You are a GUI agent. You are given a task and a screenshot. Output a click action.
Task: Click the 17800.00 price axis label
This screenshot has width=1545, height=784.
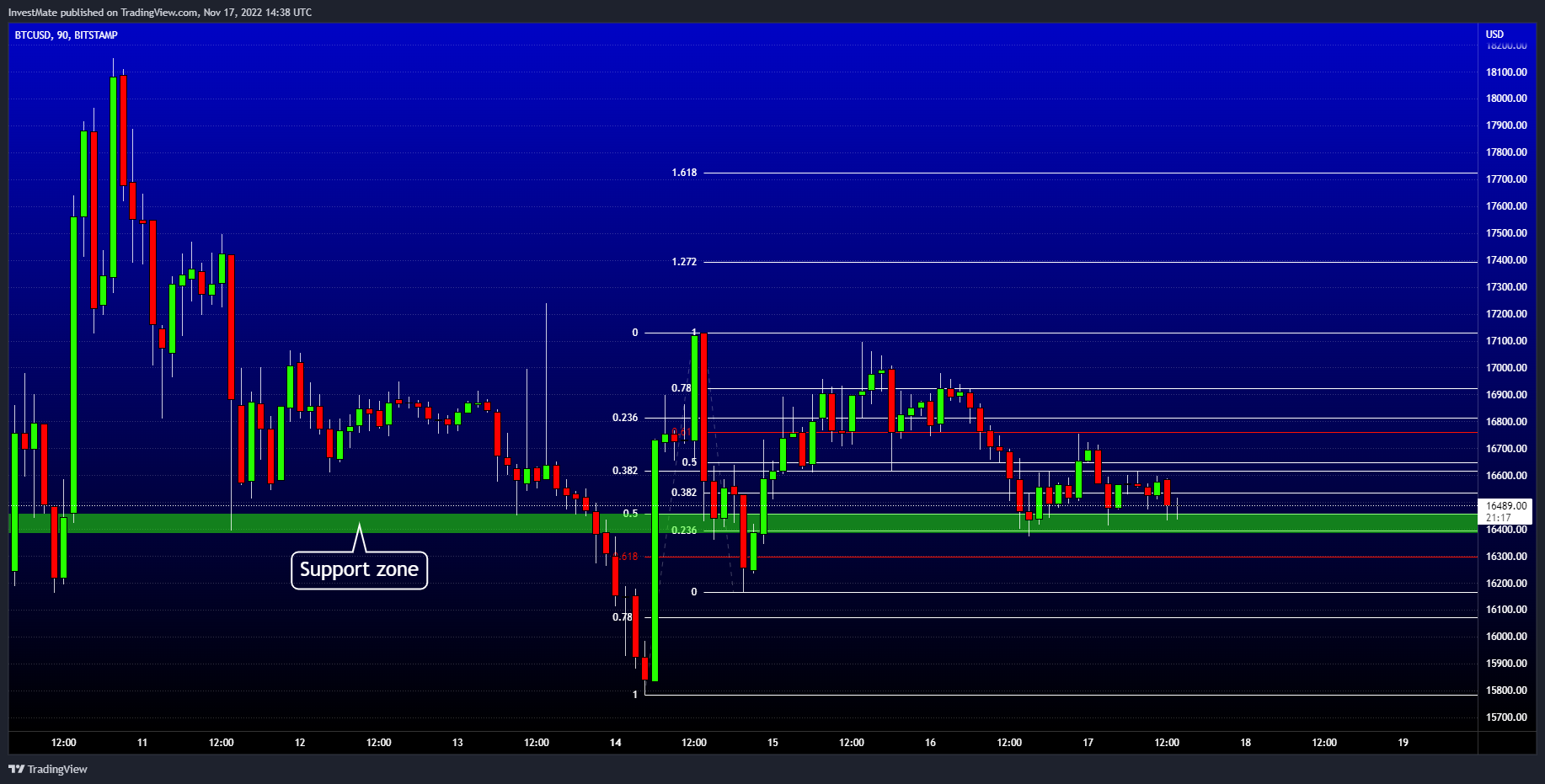(x=1506, y=152)
